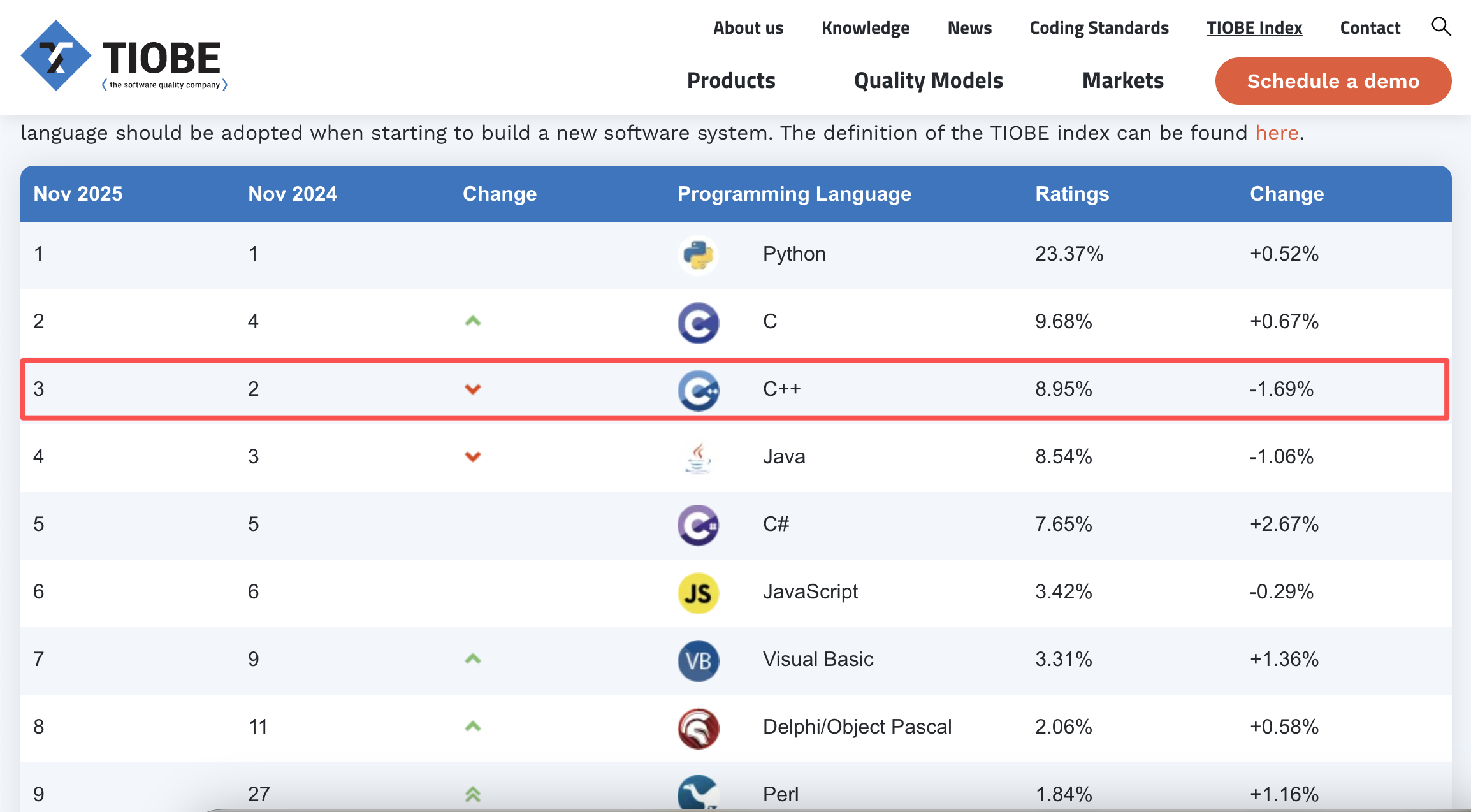The height and width of the screenshot is (812, 1471).
Task: Click the green up arrow in C row
Action: pos(472,321)
